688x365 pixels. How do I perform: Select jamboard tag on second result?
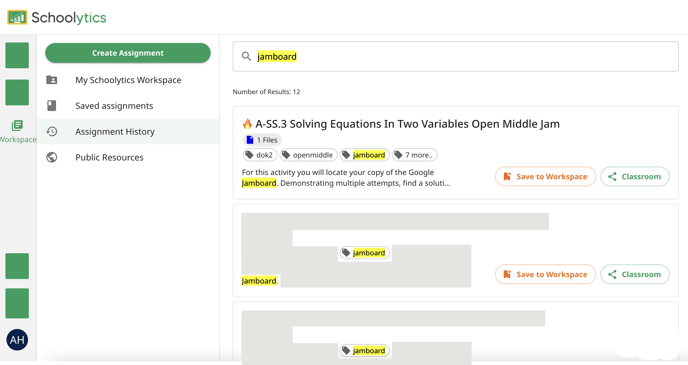364,253
